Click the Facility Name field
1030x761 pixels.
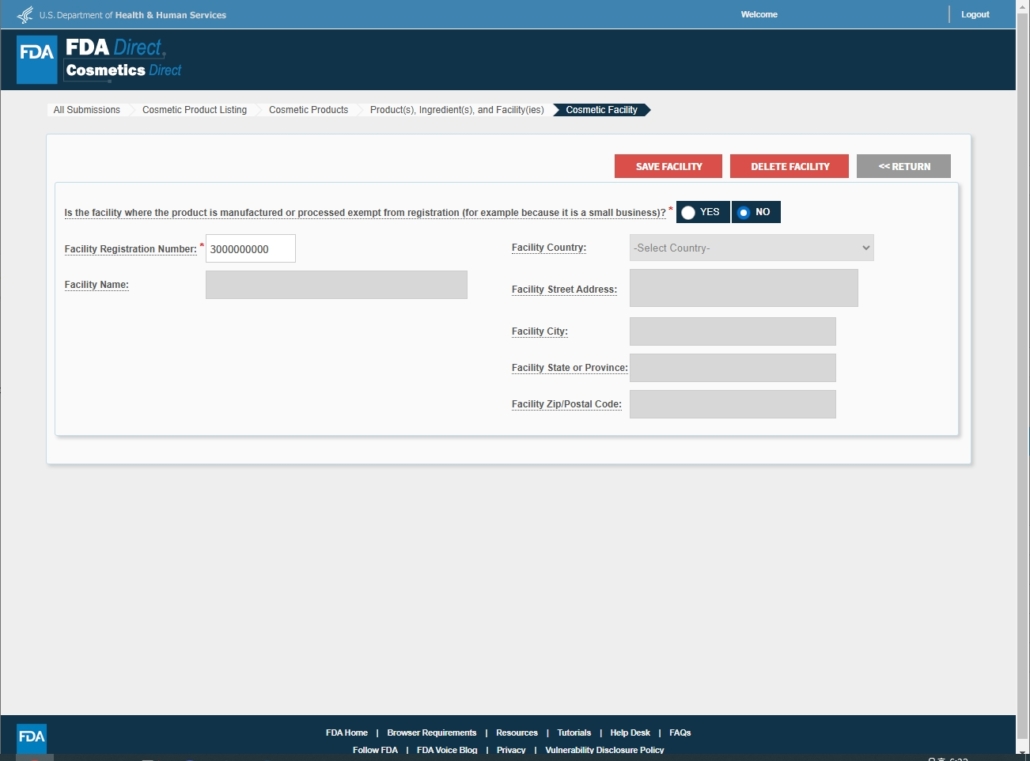[x=336, y=285]
